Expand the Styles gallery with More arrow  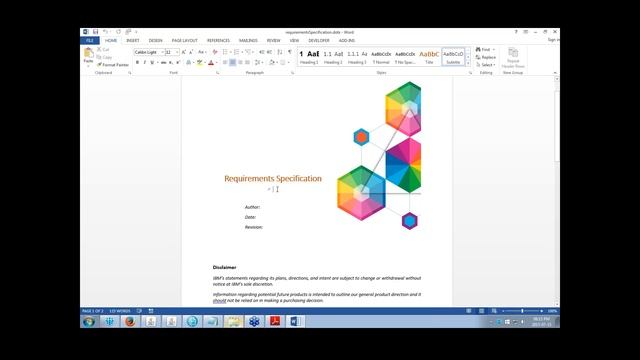[468, 64]
